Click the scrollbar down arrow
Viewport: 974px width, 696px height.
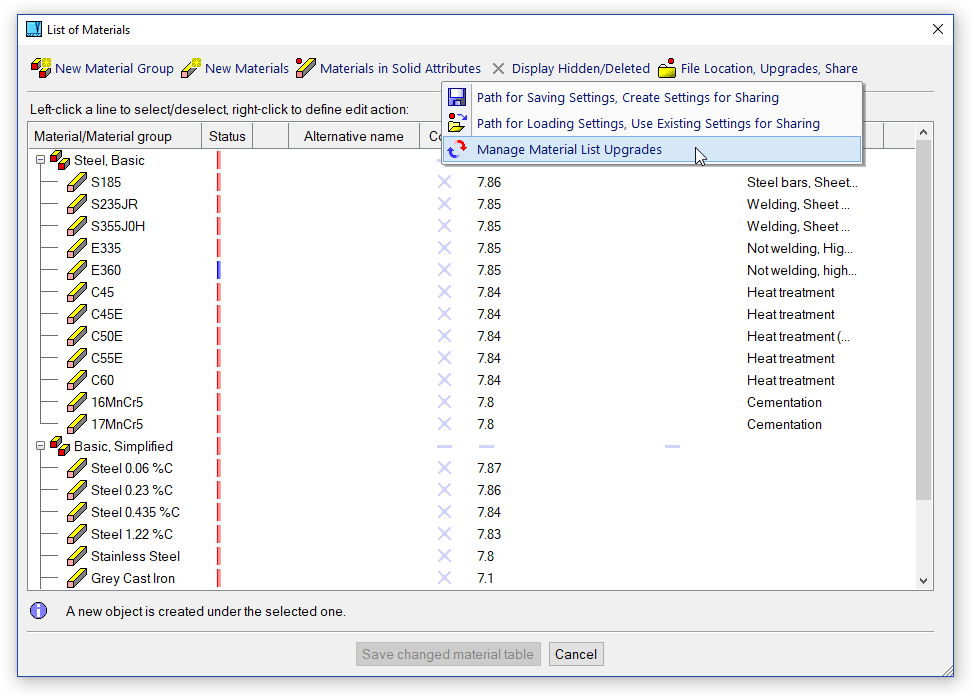923,580
